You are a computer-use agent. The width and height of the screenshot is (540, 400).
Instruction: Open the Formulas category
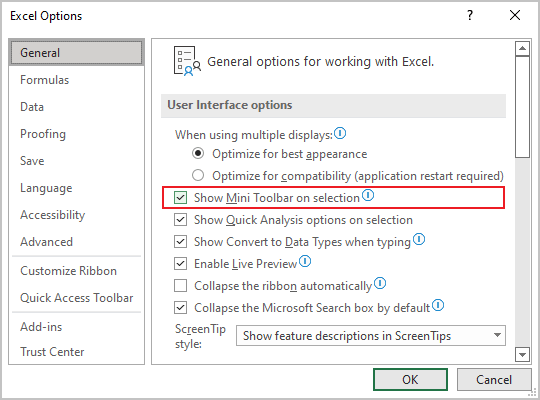pyautogui.click(x=76, y=80)
